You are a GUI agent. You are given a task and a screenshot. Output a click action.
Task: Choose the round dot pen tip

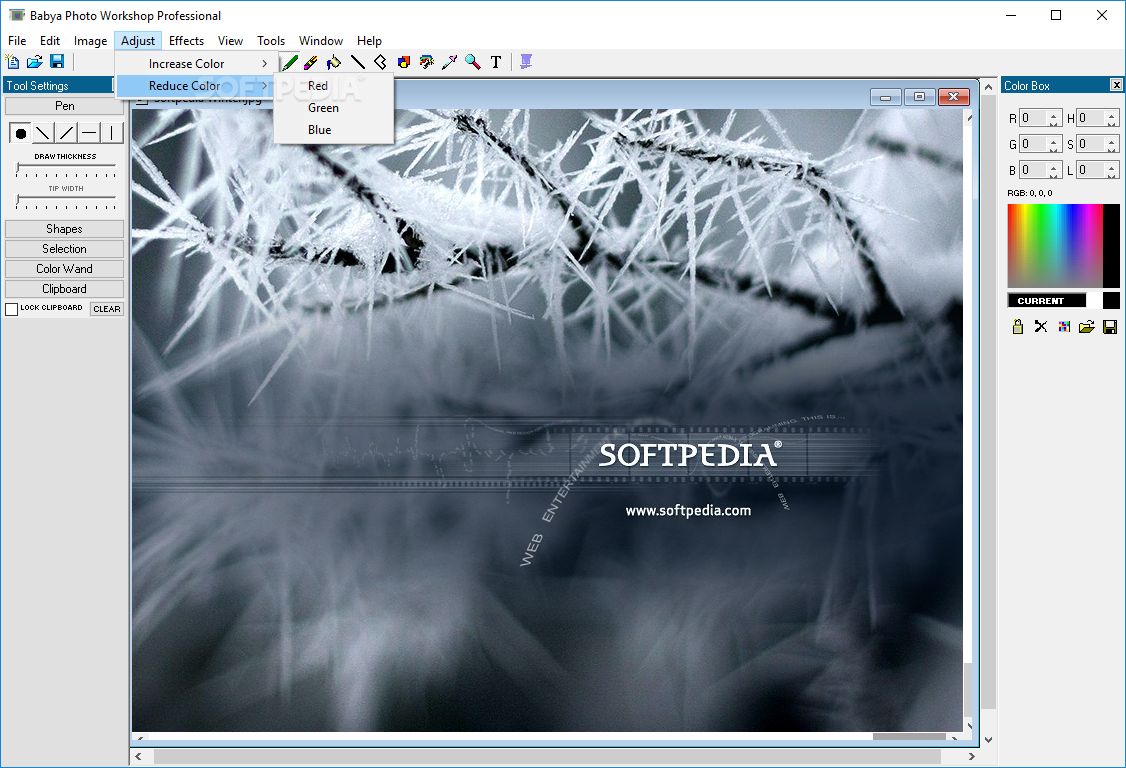pos(21,133)
